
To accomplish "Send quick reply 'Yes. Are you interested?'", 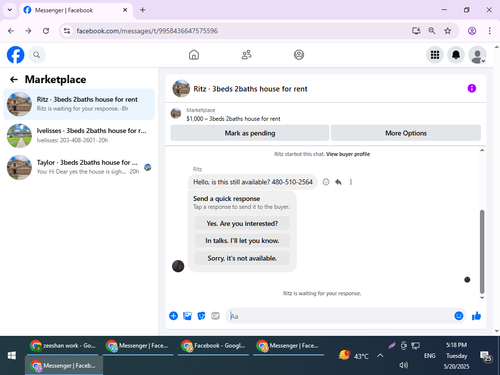I will (242, 223).
